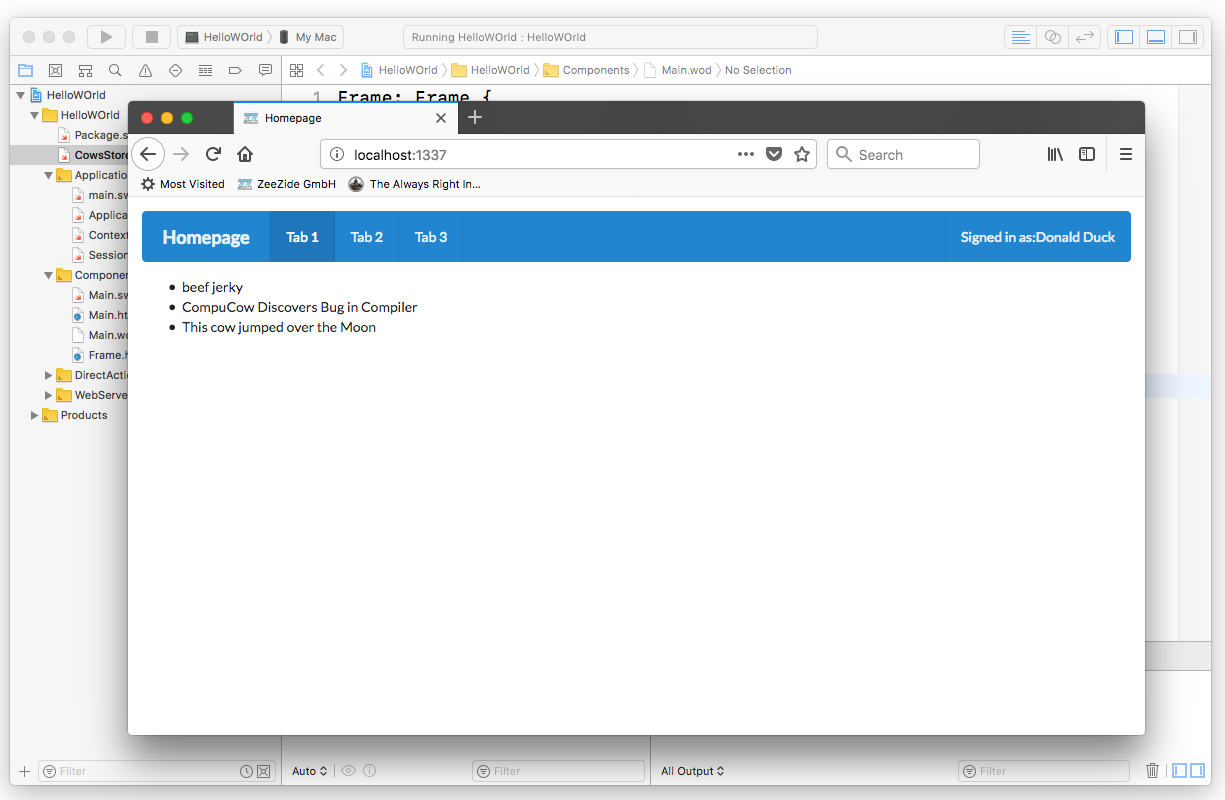Open the Project navigator in Xcode
The width and height of the screenshot is (1225, 800).
(x=26, y=70)
